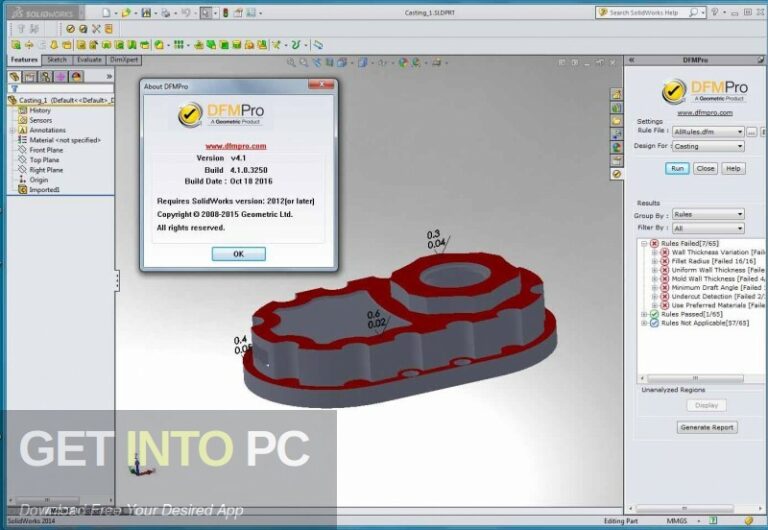
Task: Click the File Explorer folder task pane tab
Action: click(x=617, y=120)
